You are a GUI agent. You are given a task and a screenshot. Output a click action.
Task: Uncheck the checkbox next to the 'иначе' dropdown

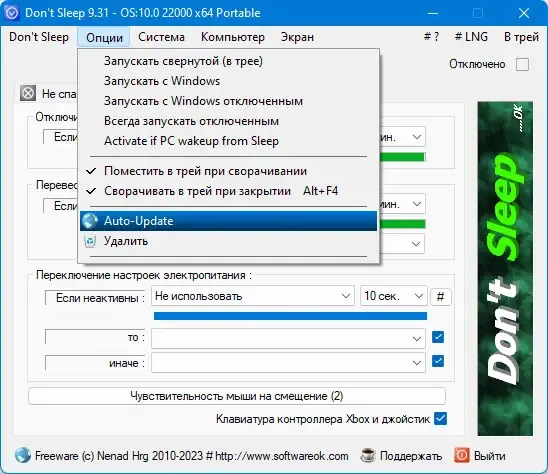(438, 361)
